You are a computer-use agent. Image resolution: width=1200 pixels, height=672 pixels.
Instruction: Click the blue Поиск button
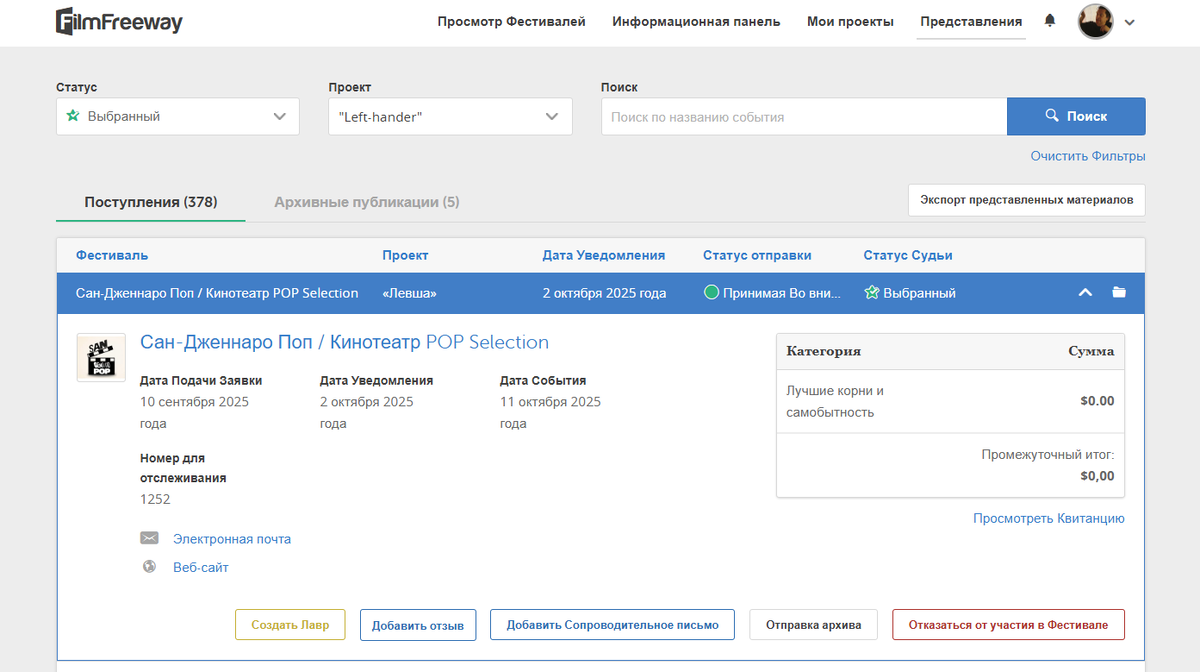(x=1076, y=116)
